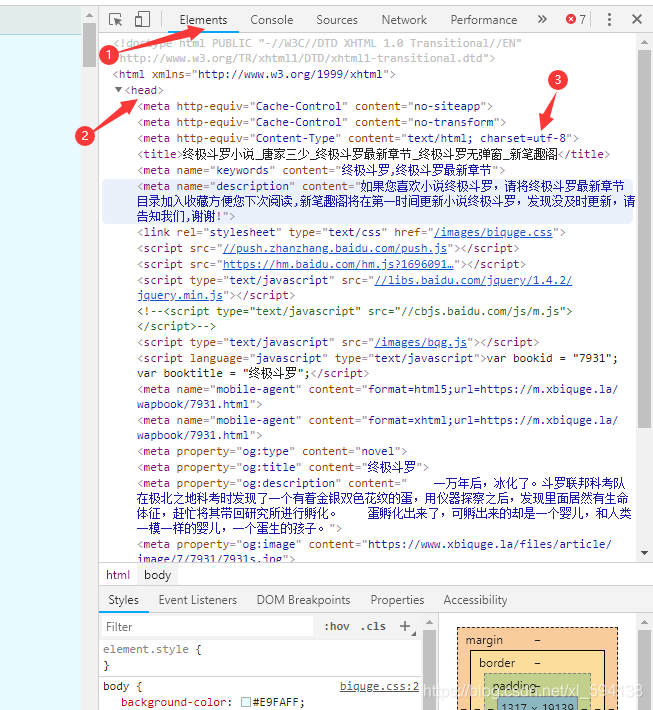This screenshot has width=653, height=710.
Task: Select the meta no-siteapp row
Action: coord(315,106)
